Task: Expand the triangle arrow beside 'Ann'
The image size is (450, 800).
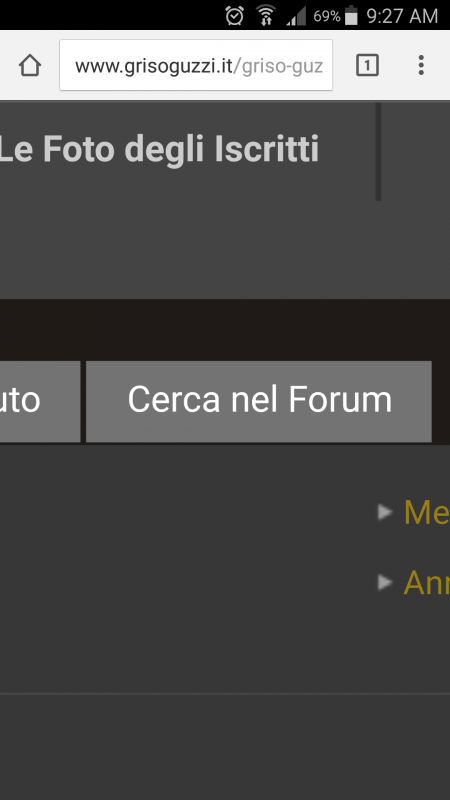Action: [x=385, y=582]
